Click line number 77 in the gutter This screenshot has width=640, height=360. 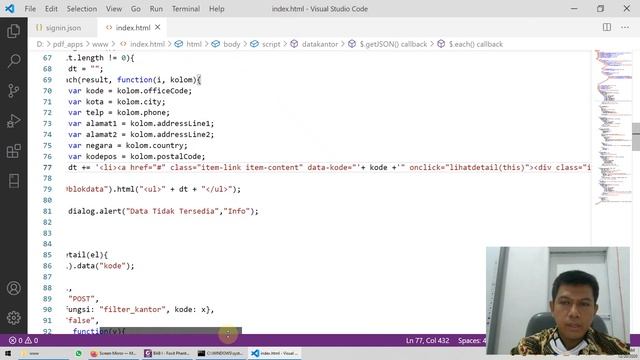pyautogui.click(x=47, y=167)
